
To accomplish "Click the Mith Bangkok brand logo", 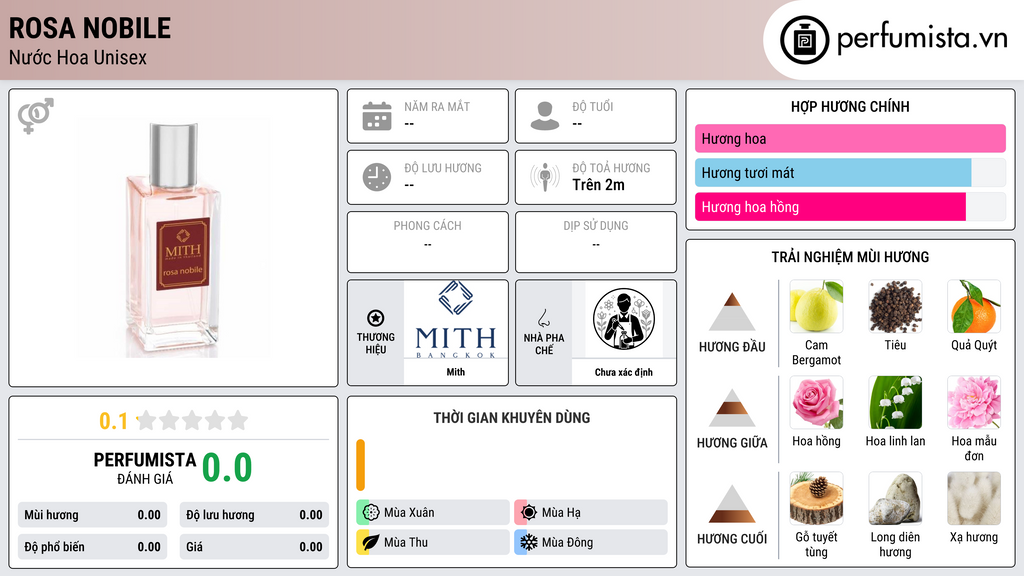I will 456,320.
